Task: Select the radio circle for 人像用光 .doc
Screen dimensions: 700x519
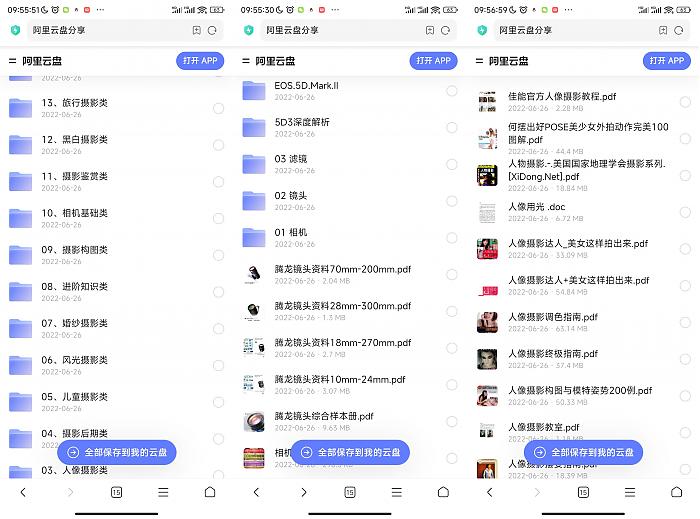Action: click(685, 212)
